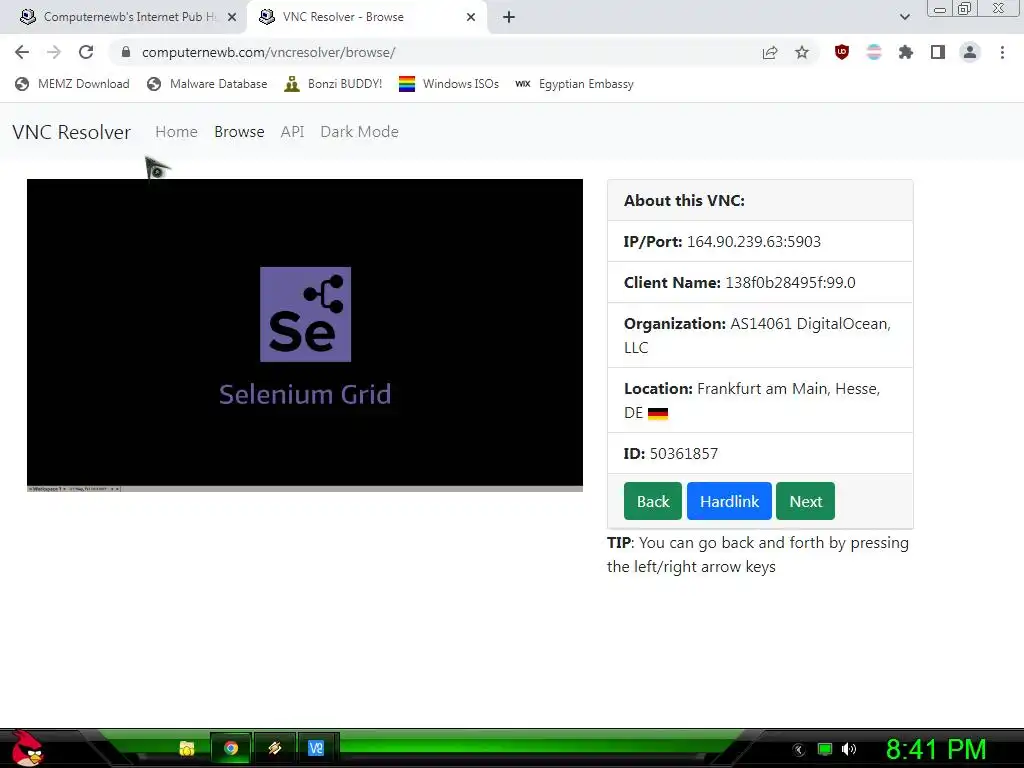This screenshot has height=768, width=1024.
Task: Go back using the browser back arrow
Action: tap(22, 52)
